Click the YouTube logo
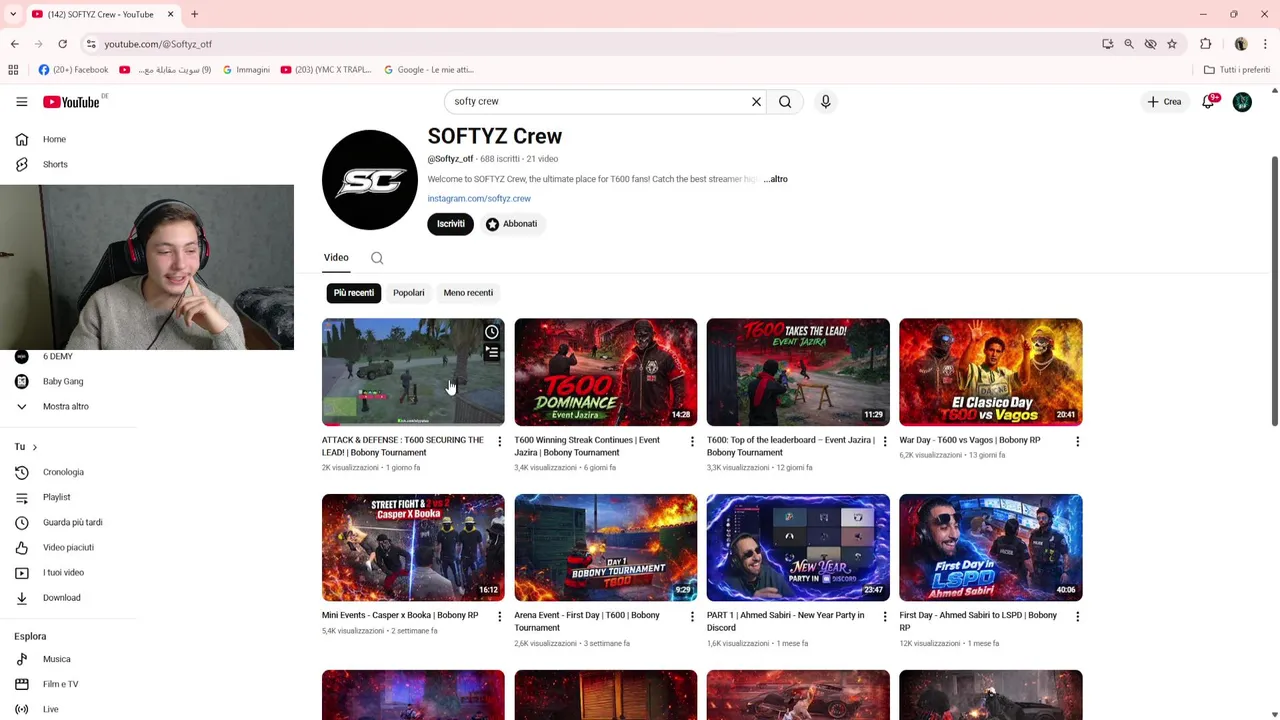The image size is (1280, 720). point(72,101)
